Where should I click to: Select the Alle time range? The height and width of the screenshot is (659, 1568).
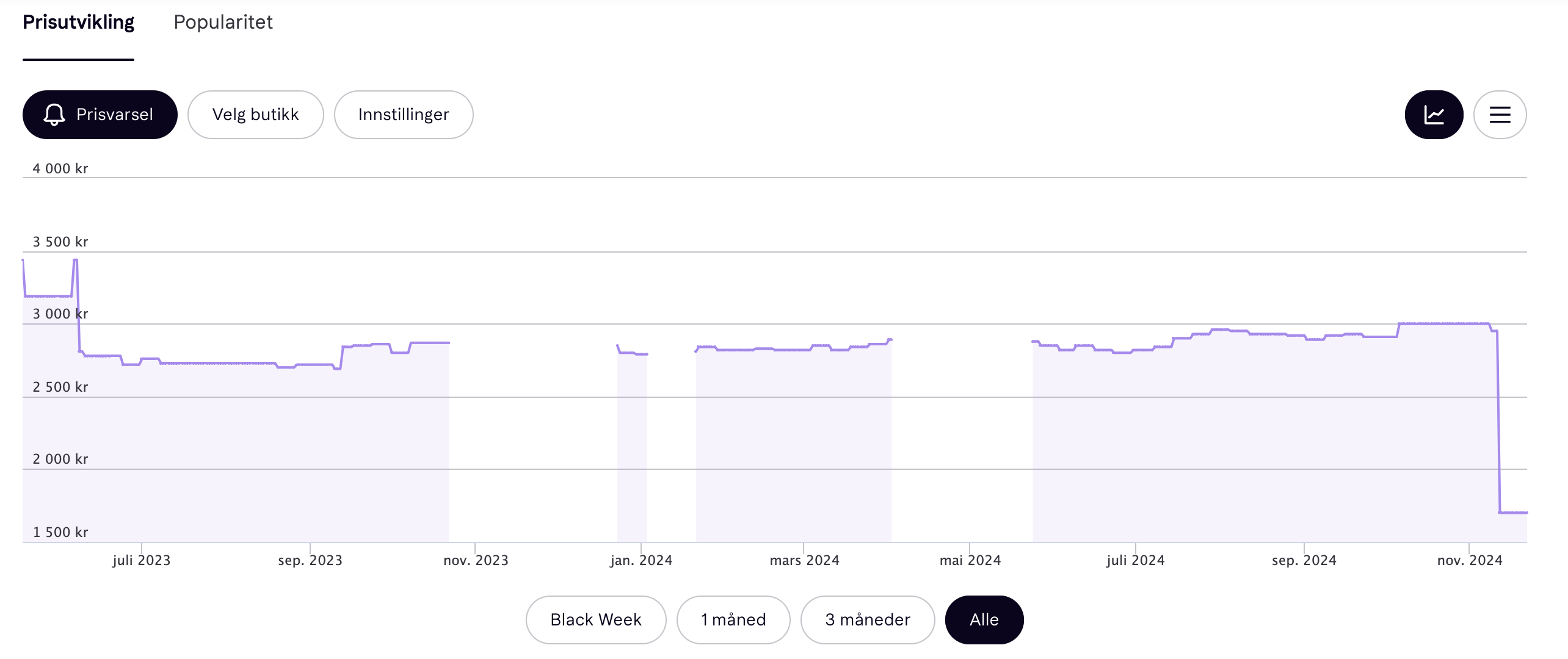coord(984,620)
